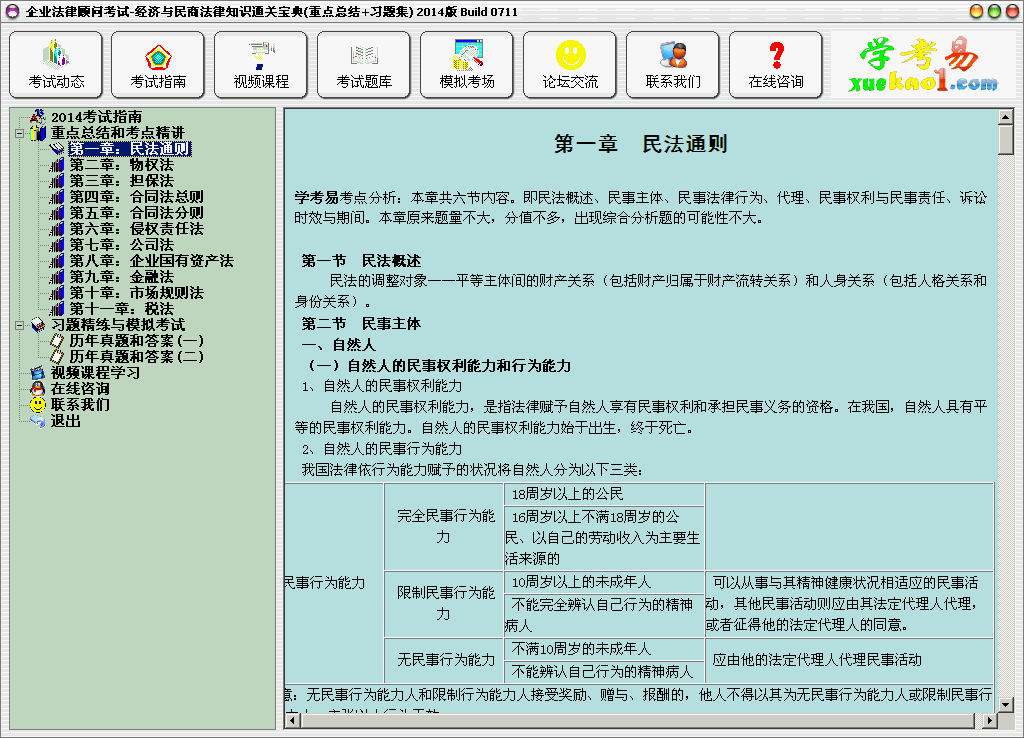Click the vertical scrollbar up arrow
Image resolution: width=1024 pixels, height=738 pixels.
(x=1006, y=117)
